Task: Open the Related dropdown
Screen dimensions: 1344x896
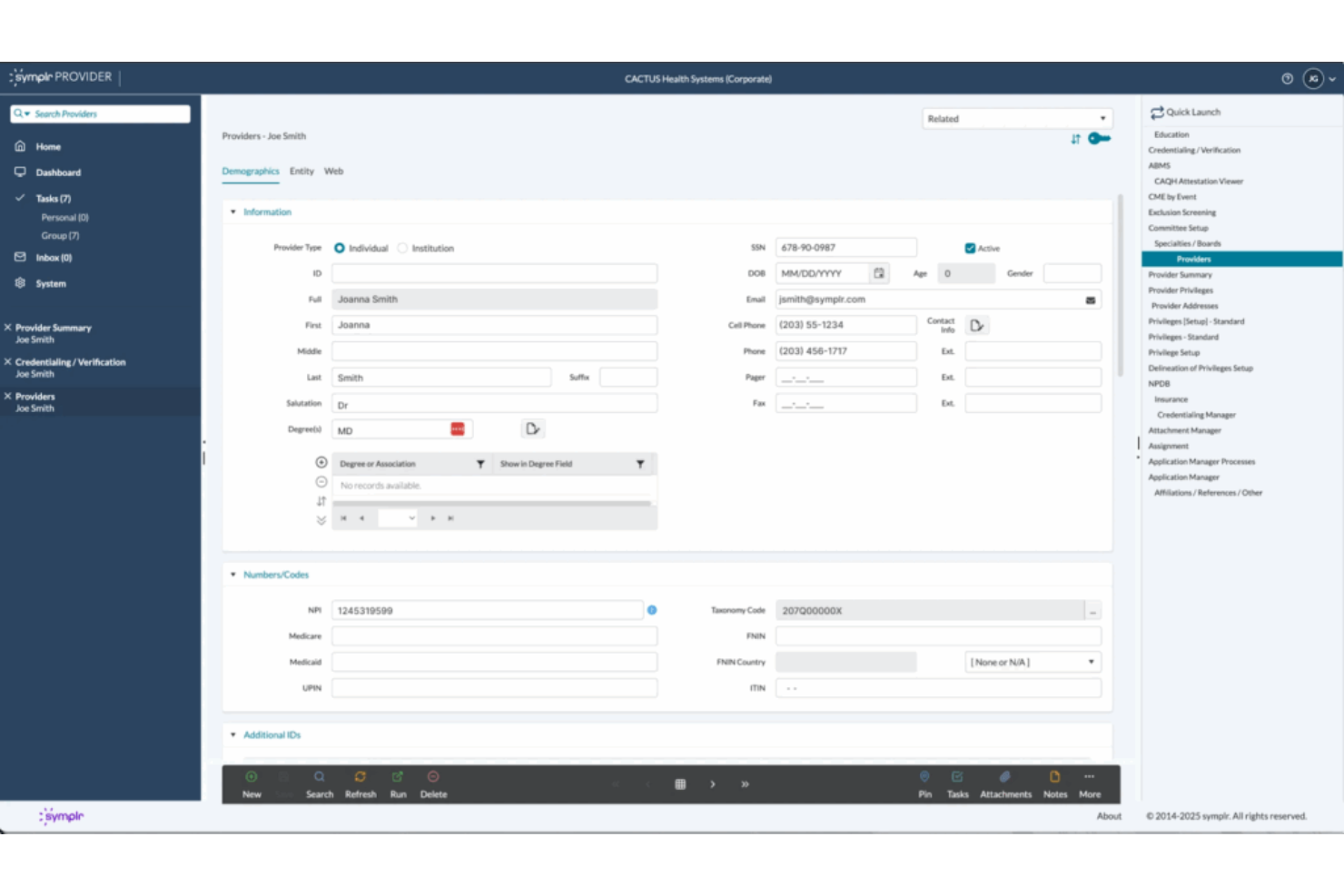Action: (x=1017, y=119)
